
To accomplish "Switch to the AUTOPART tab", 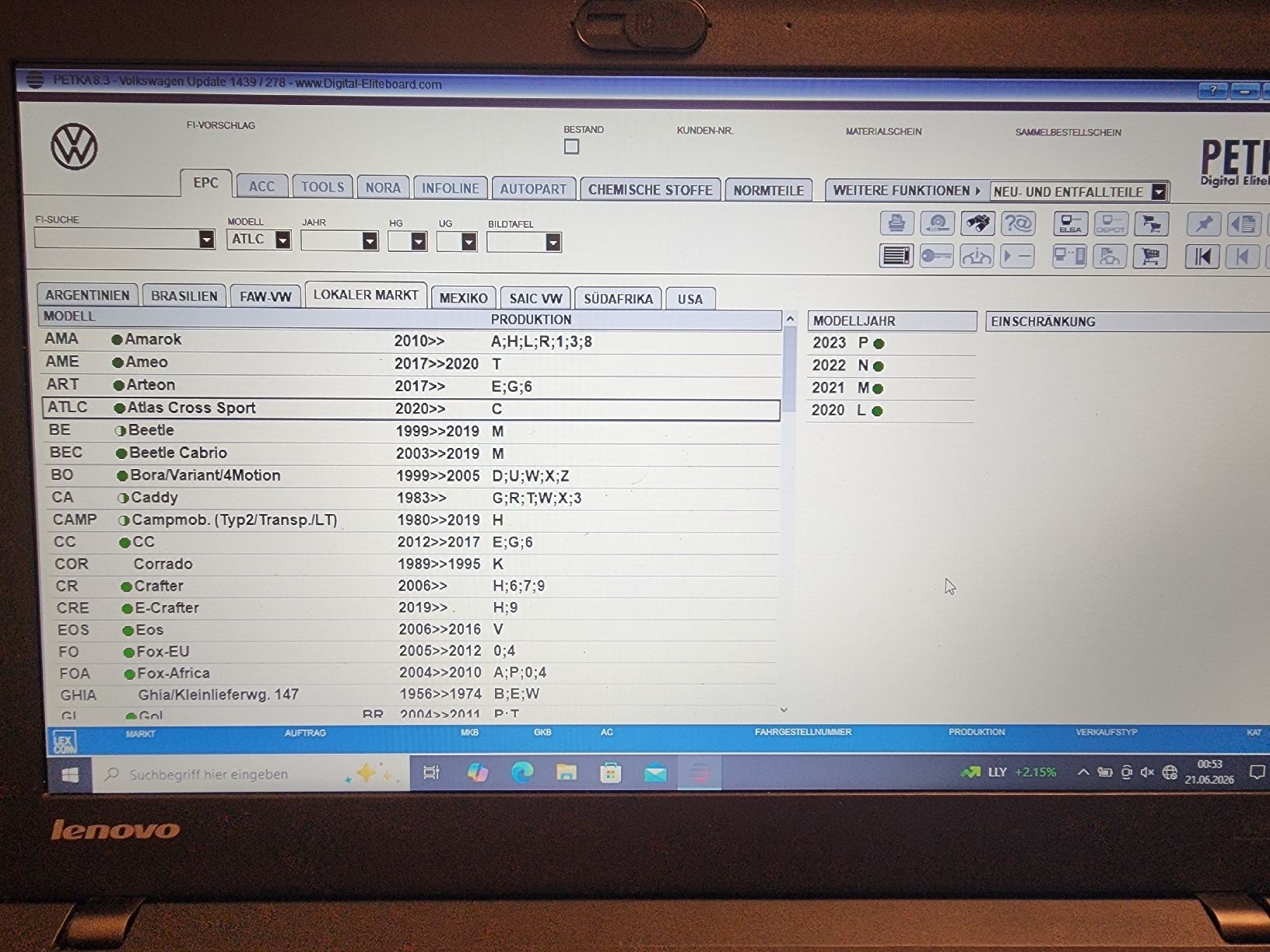I will point(533,189).
